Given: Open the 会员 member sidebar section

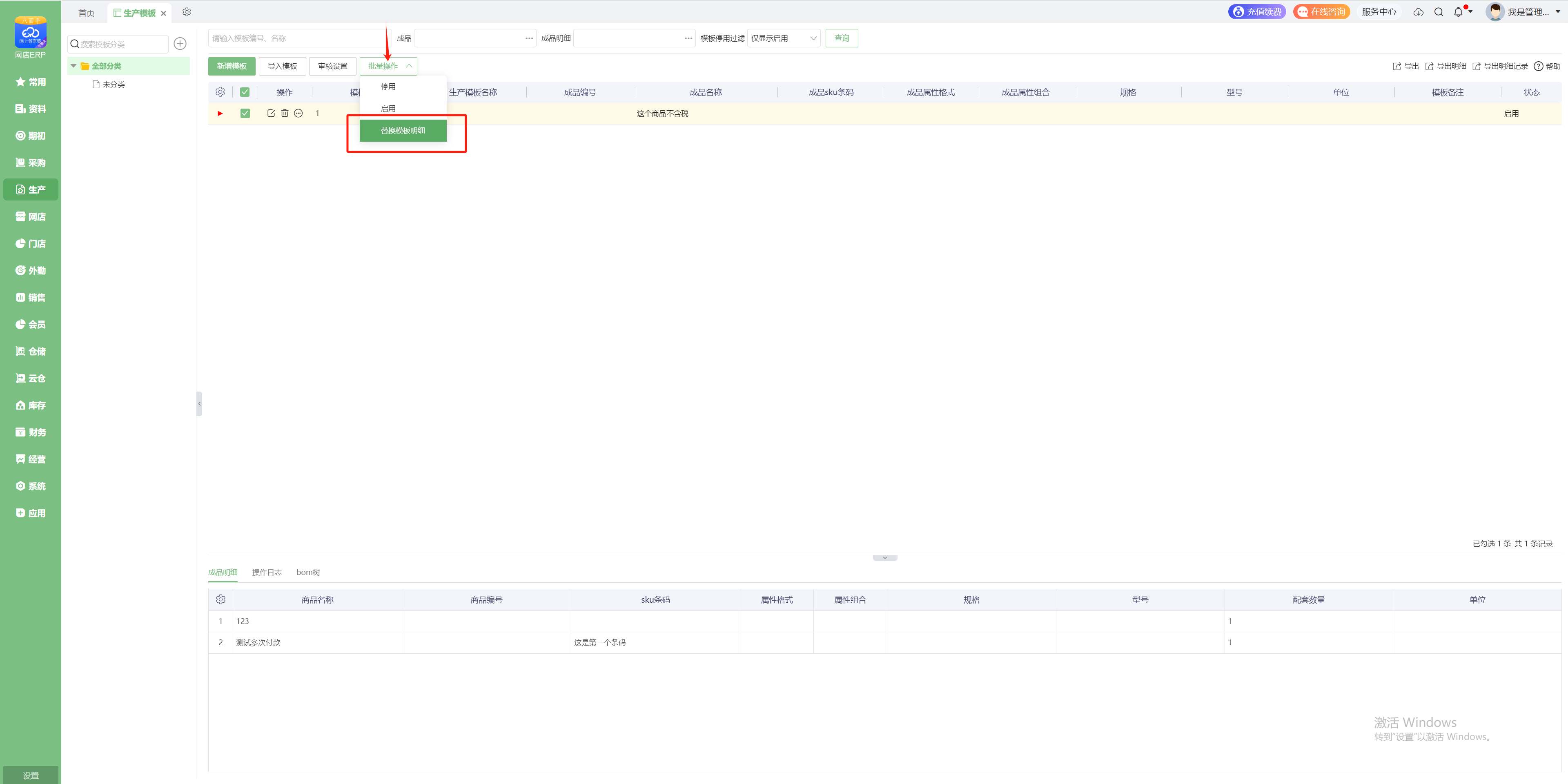Looking at the screenshot, I should click(x=31, y=325).
